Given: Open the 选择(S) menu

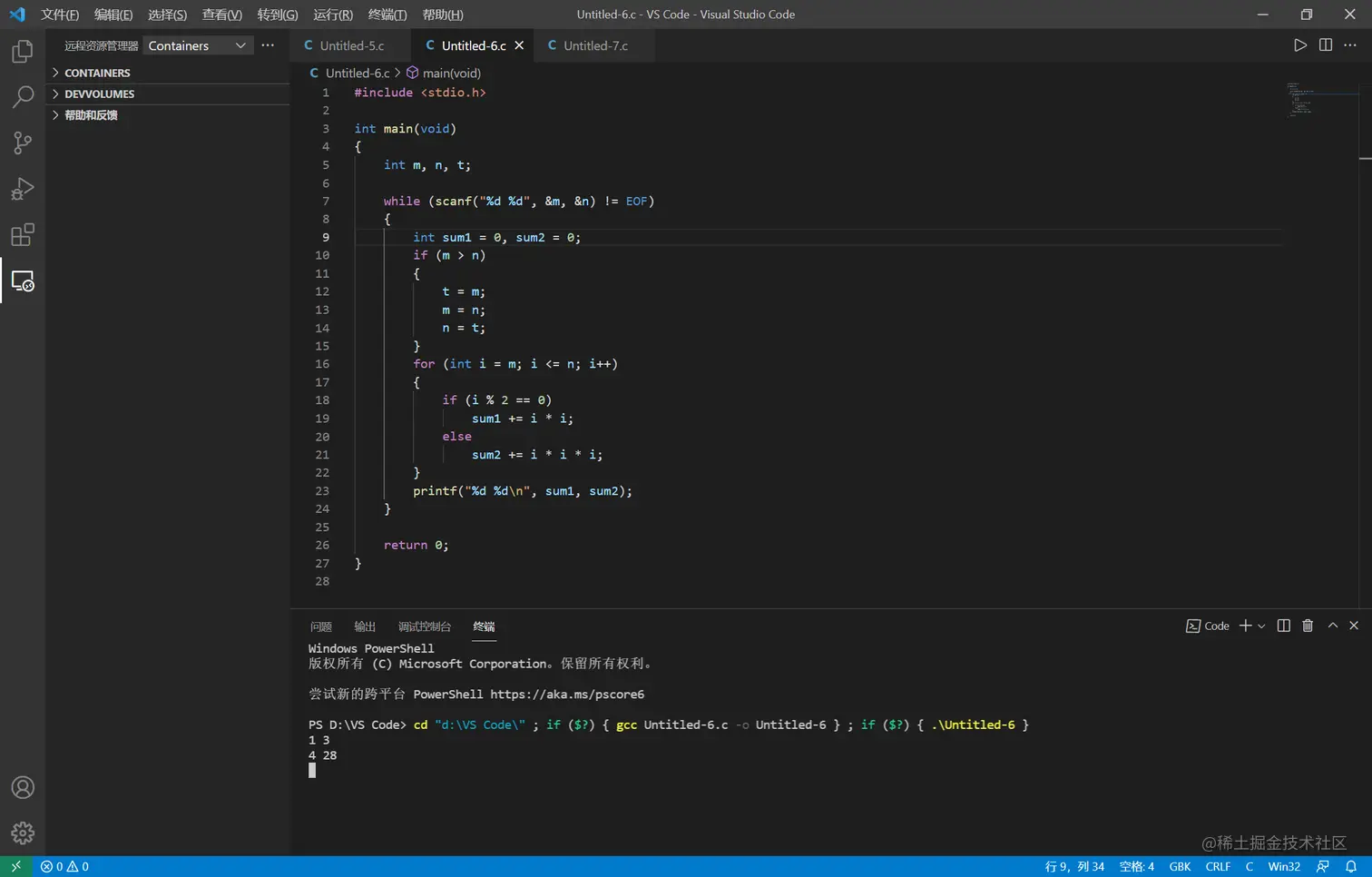Looking at the screenshot, I should click(168, 15).
